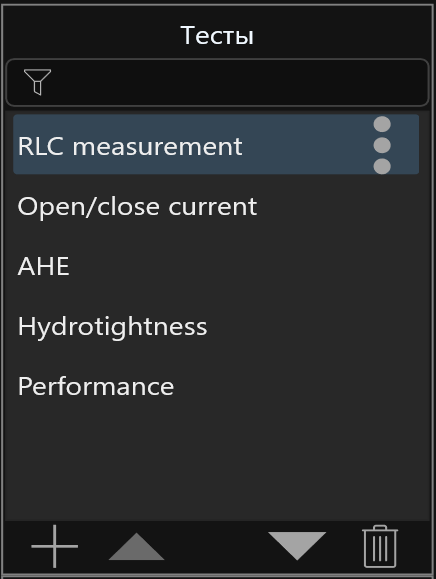Show options via RLC measurement kebab dots
The width and height of the screenshot is (436, 579).
382,145
